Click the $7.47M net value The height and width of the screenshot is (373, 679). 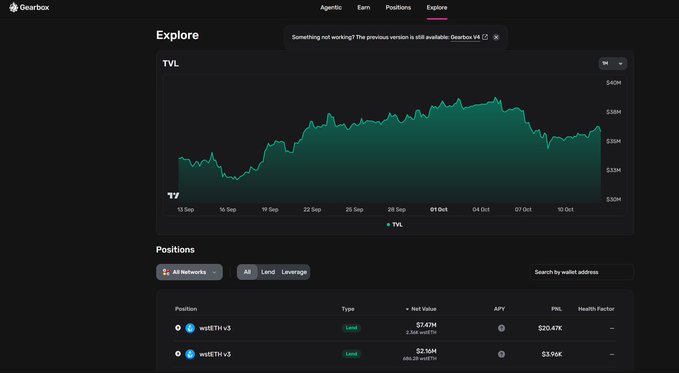click(x=426, y=325)
